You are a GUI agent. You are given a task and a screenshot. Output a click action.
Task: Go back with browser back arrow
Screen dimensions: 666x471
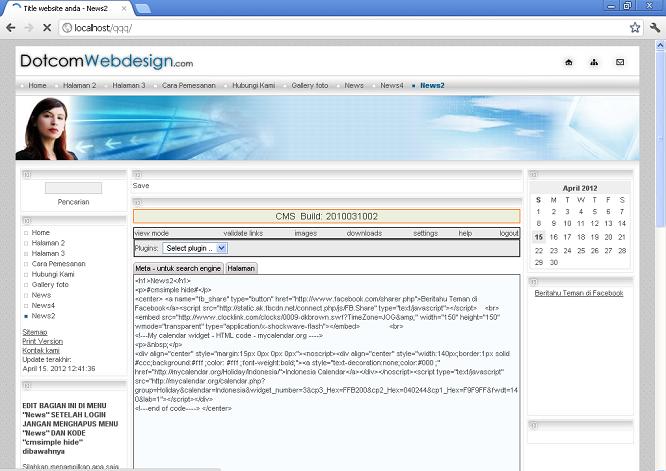(x=11, y=28)
